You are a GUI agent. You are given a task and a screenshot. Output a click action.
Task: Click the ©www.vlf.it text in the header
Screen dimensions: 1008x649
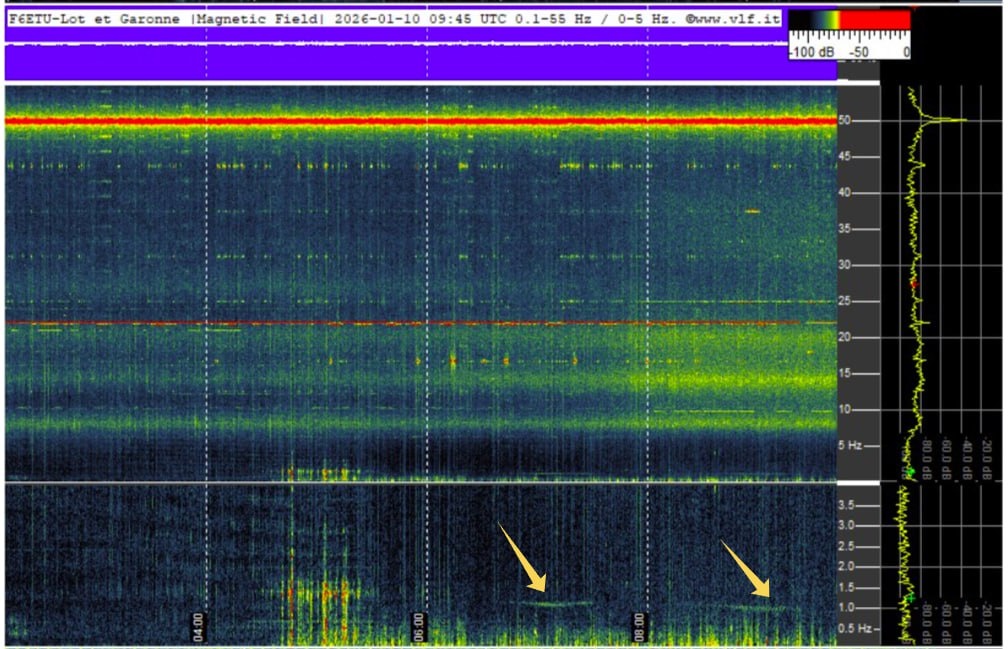click(x=733, y=19)
